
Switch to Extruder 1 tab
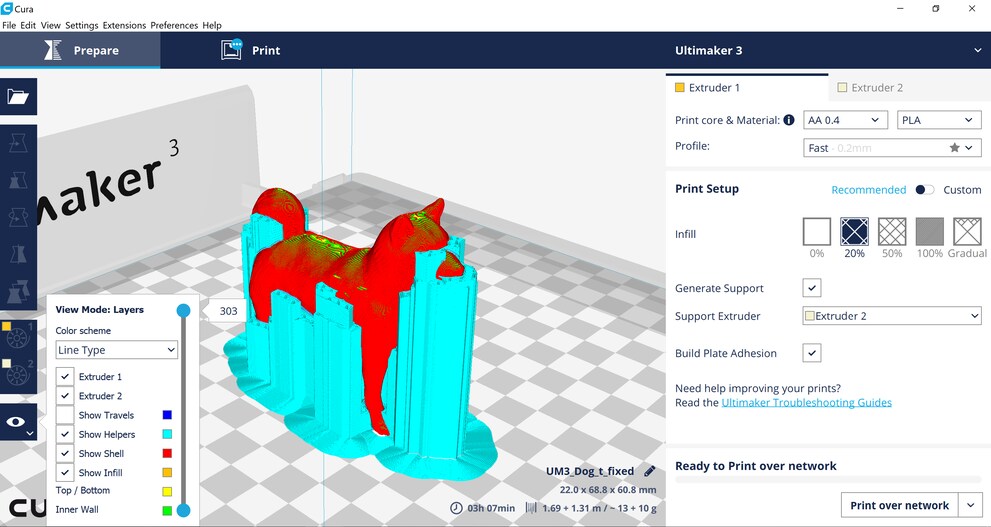(746, 87)
